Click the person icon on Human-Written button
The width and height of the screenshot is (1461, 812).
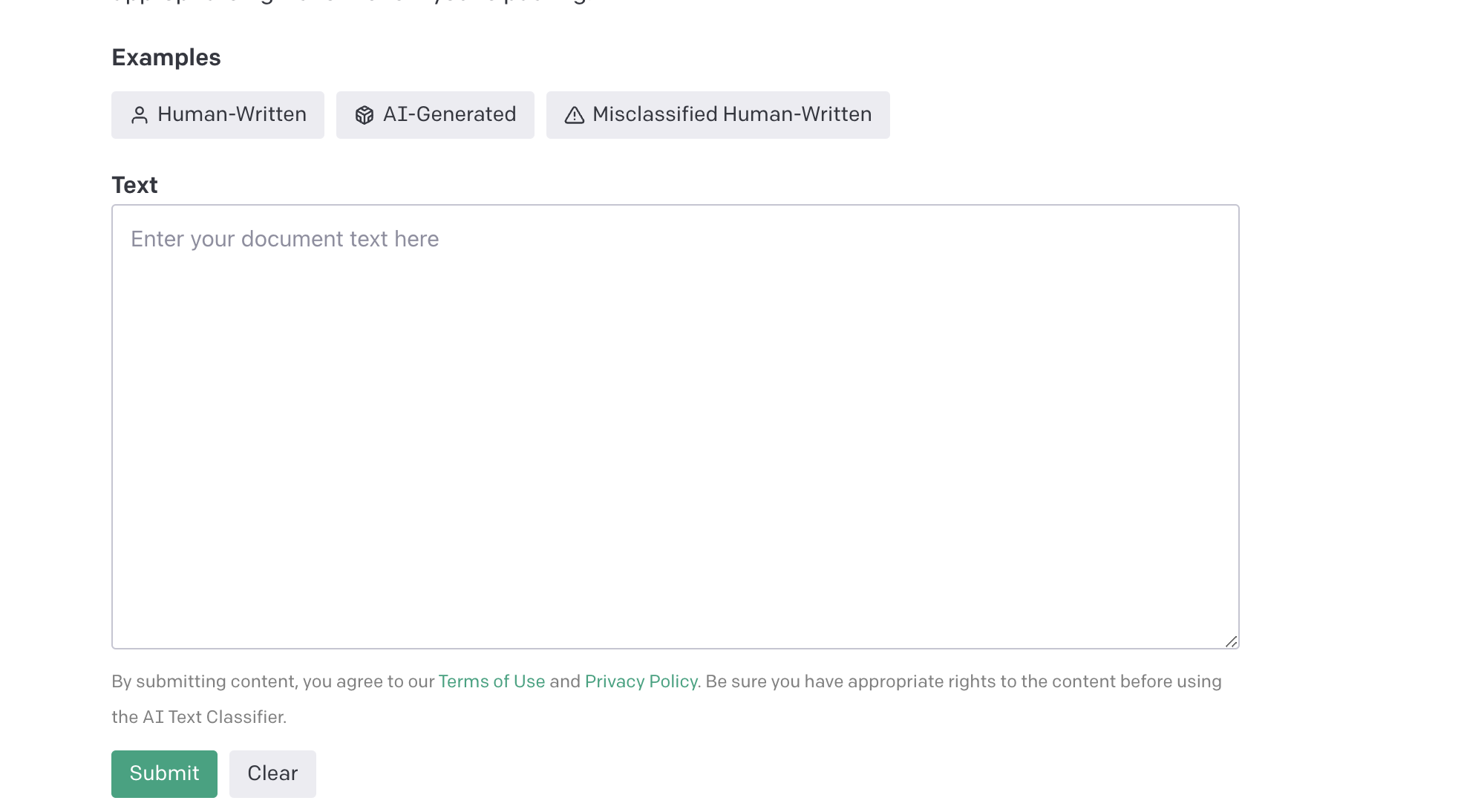coord(139,114)
